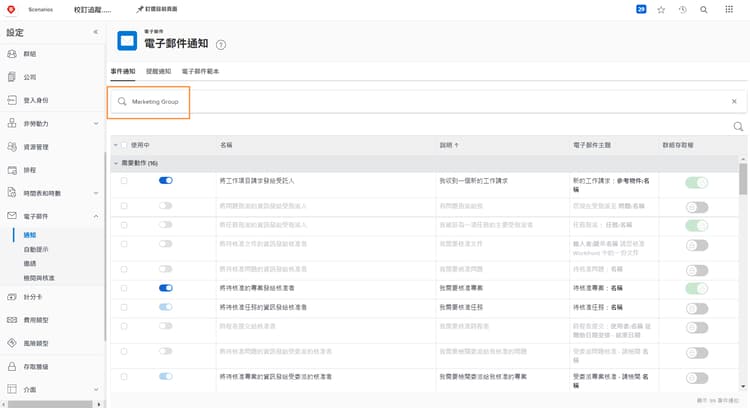Open the main menu grid icon
The image size is (750, 408).
tap(729, 9)
